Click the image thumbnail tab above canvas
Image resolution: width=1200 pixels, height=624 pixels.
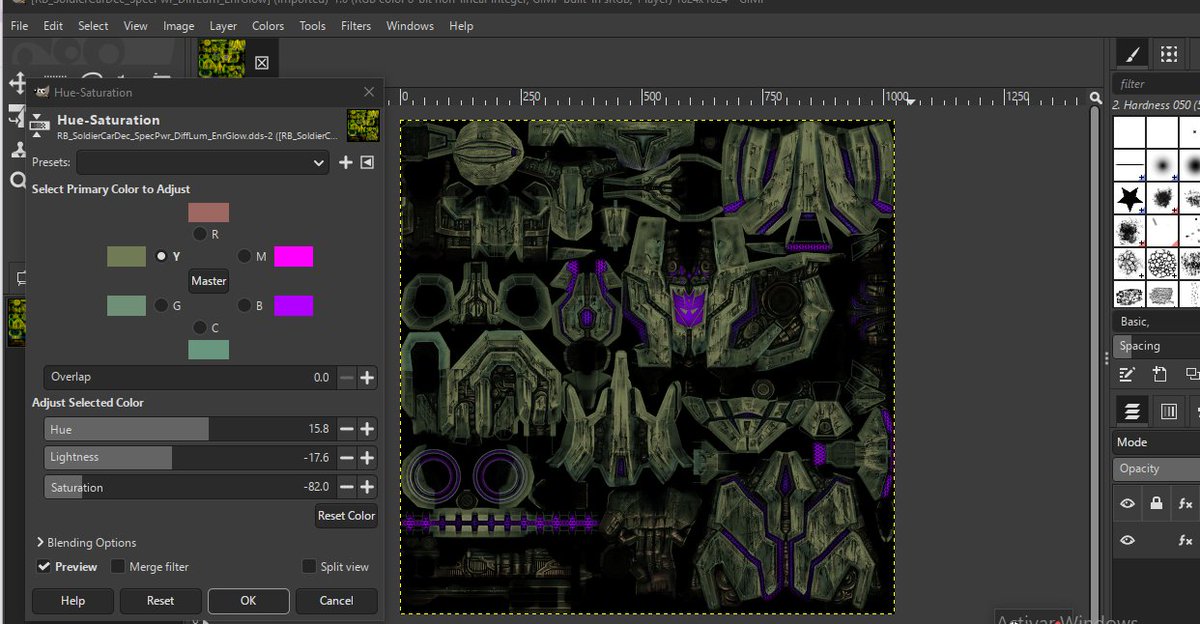pyautogui.click(x=221, y=59)
